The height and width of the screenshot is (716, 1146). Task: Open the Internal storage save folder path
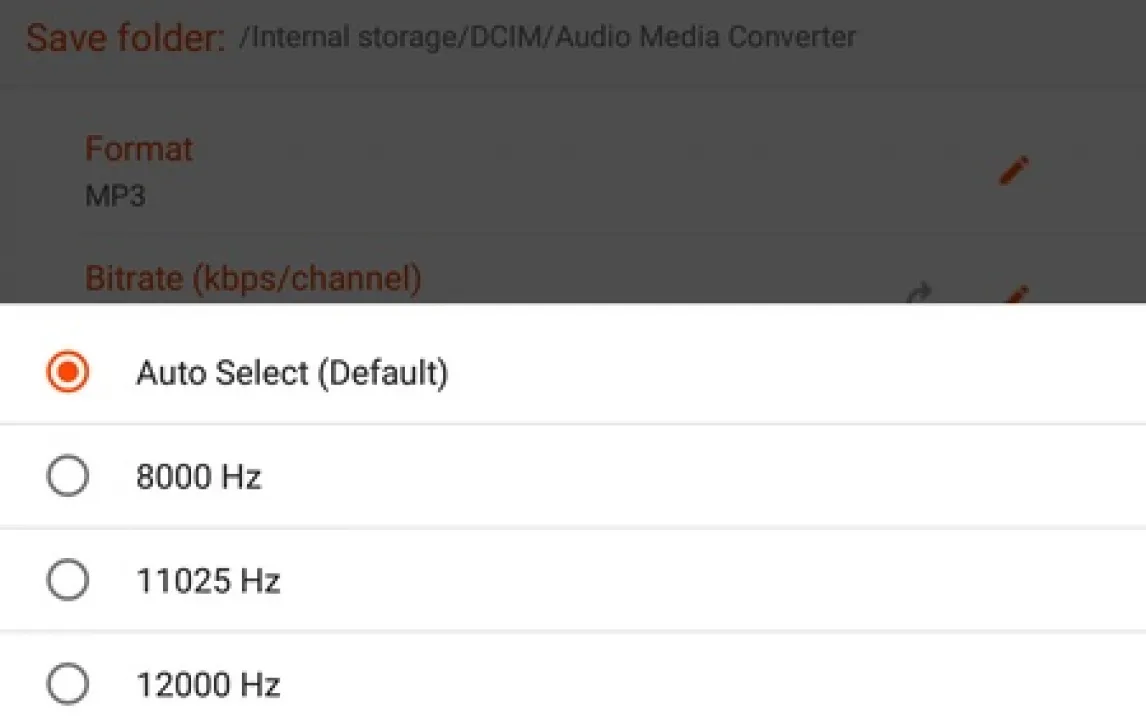click(x=547, y=38)
